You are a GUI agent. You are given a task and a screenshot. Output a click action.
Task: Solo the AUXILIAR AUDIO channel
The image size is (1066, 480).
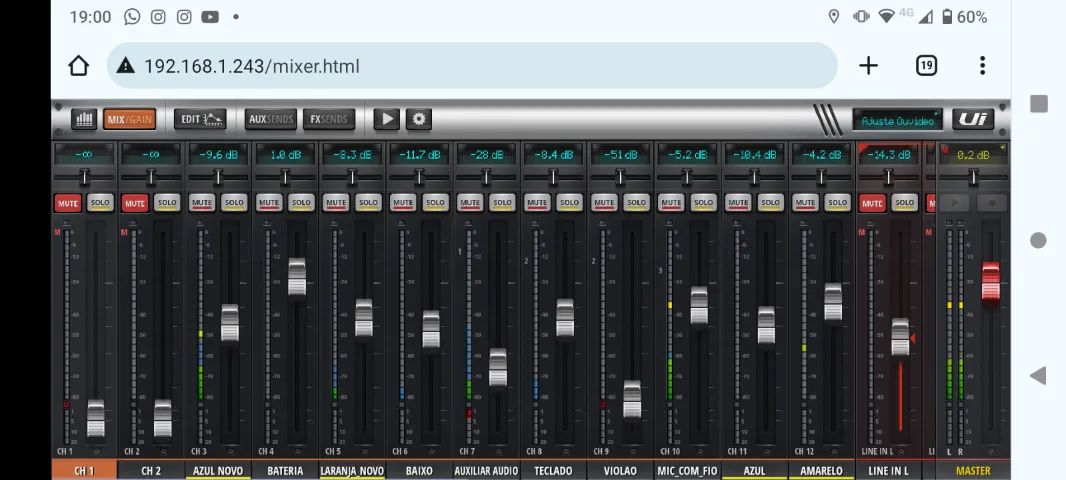click(x=502, y=203)
